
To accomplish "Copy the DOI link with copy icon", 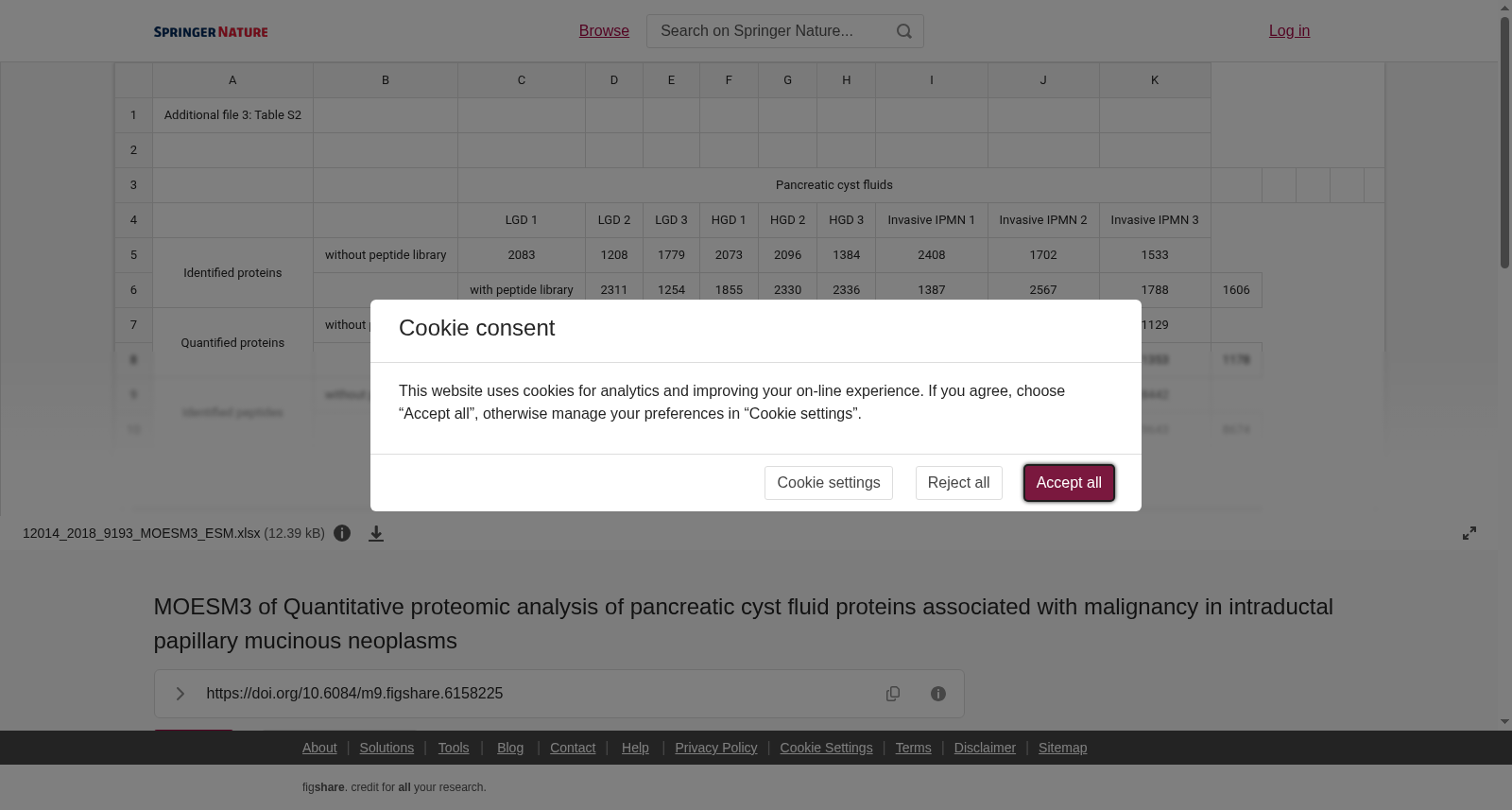I will 893,694.
